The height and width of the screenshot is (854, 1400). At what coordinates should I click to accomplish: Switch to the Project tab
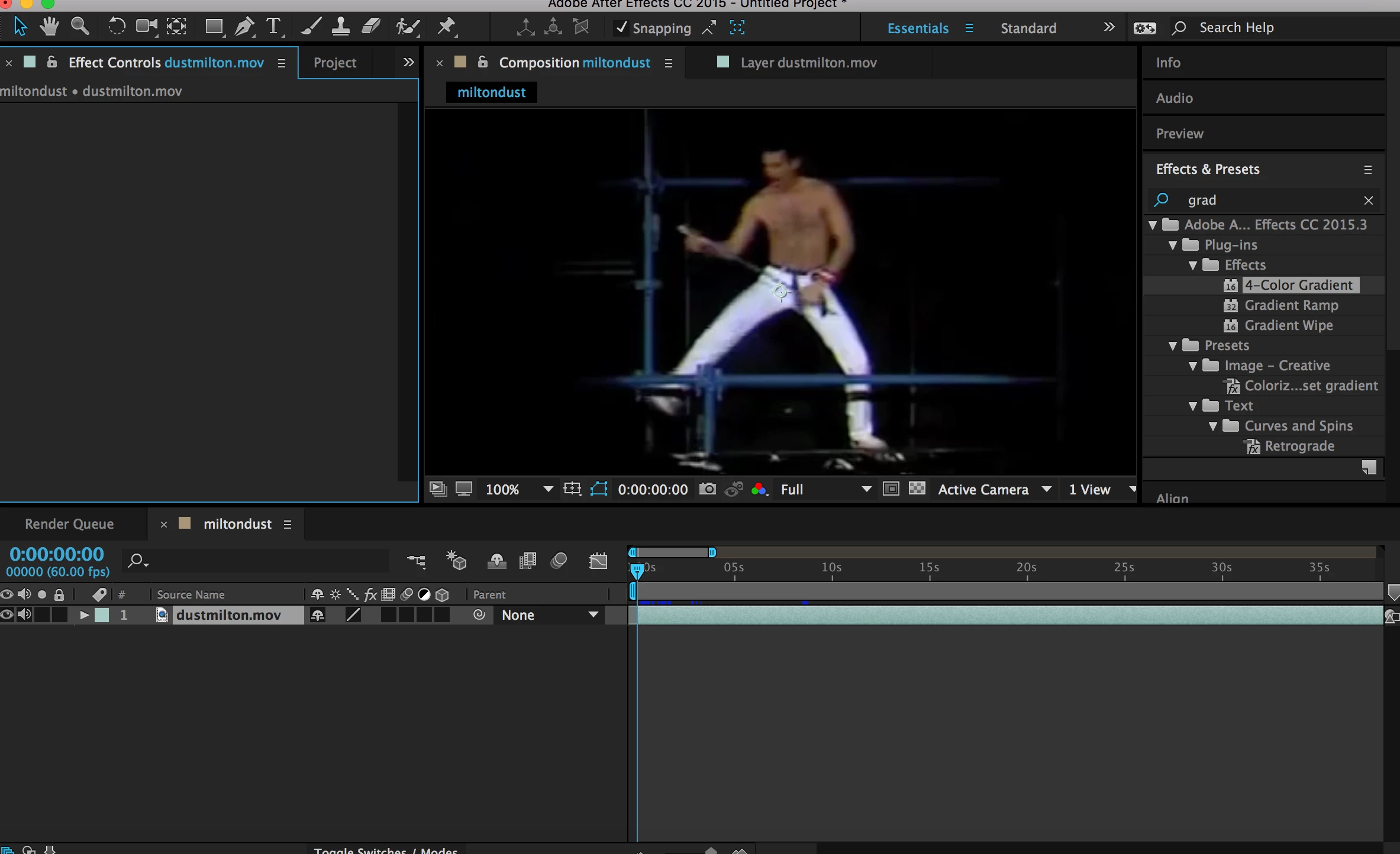(x=334, y=63)
